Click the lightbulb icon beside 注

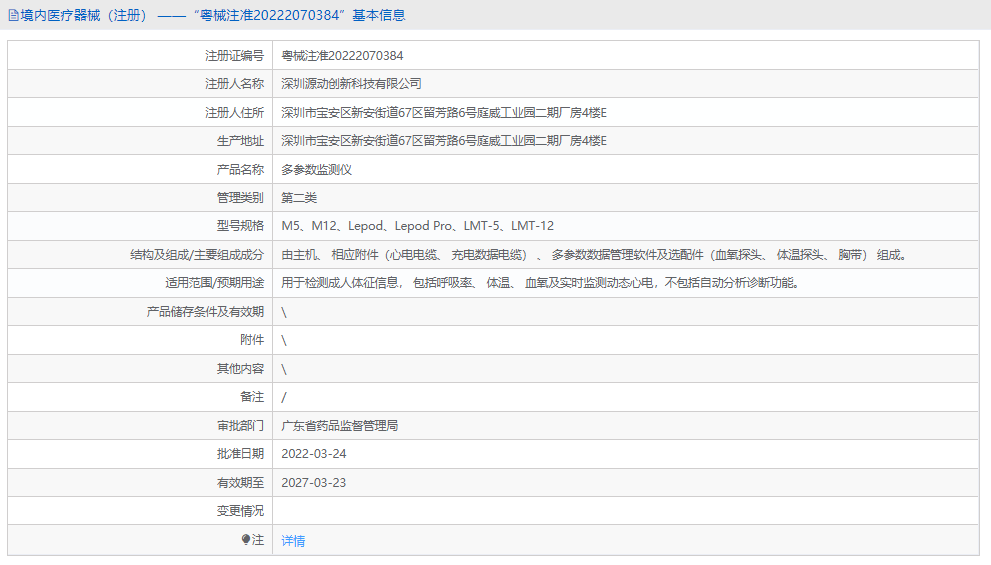(x=246, y=540)
